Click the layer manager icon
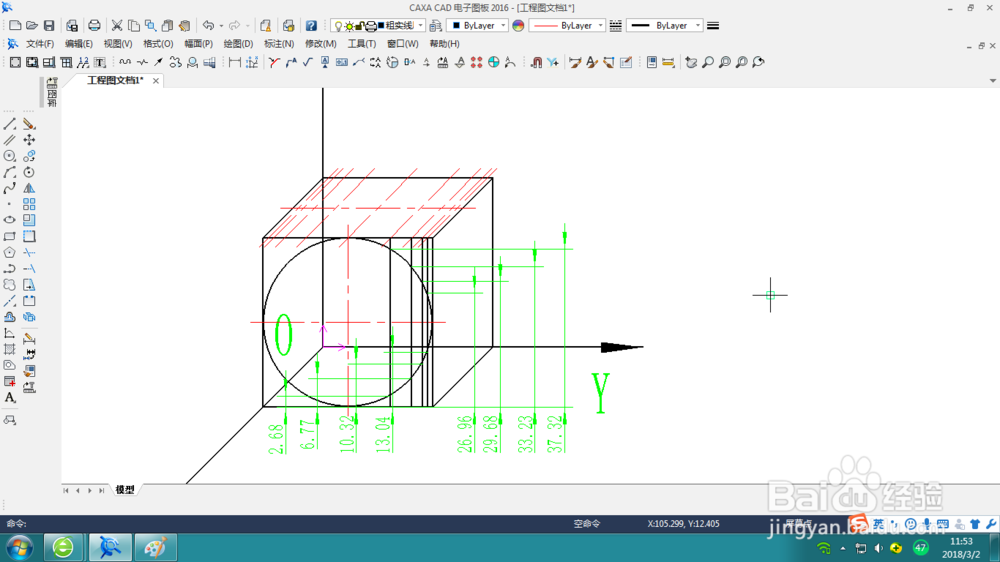The width and height of the screenshot is (1000, 562). 435,26
